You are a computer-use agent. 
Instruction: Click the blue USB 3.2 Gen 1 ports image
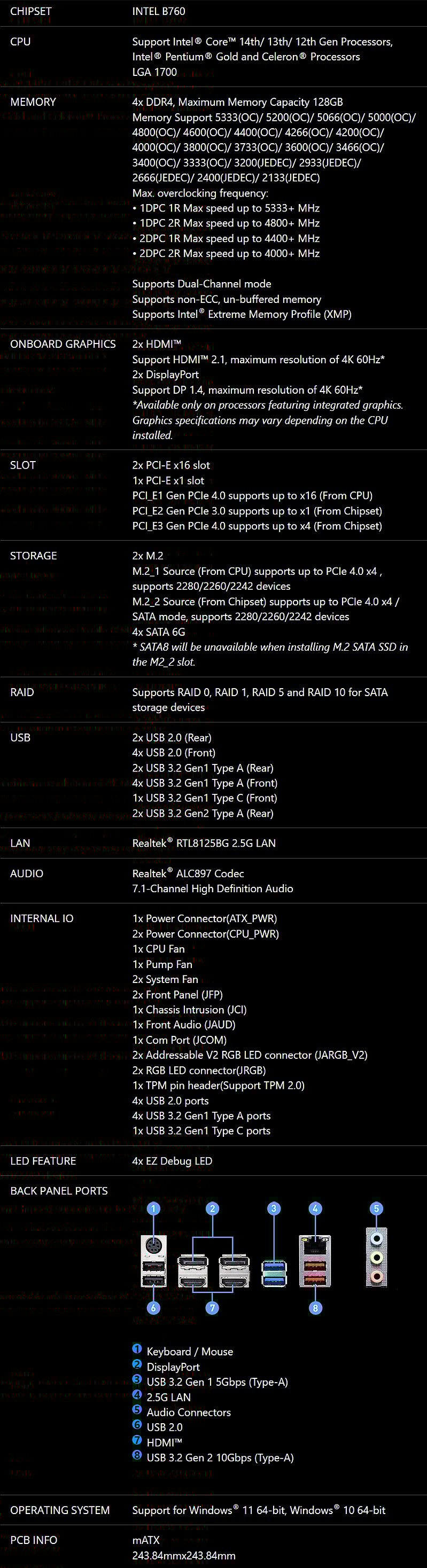pos(274,1274)
